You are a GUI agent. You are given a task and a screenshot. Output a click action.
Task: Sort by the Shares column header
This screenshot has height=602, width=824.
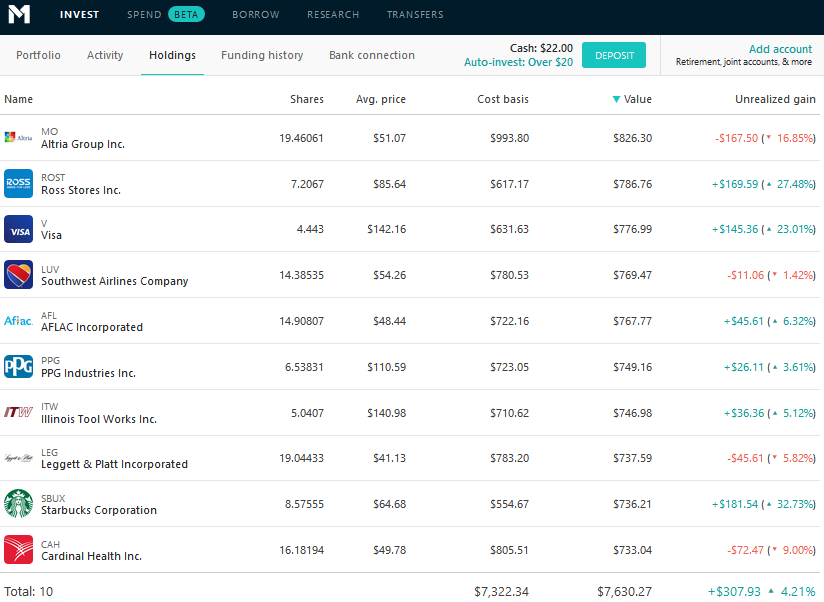[x=307, y=99]
